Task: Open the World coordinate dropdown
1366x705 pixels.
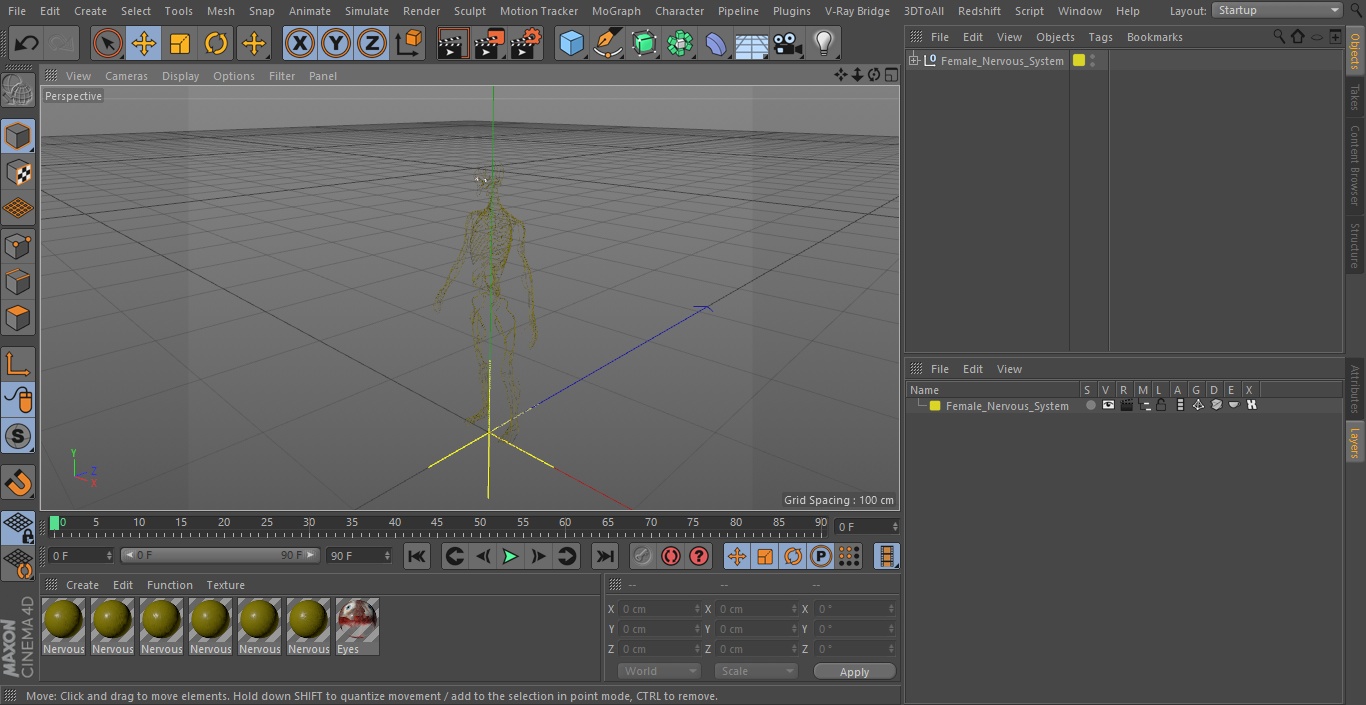Action: [x=659, y=671]
